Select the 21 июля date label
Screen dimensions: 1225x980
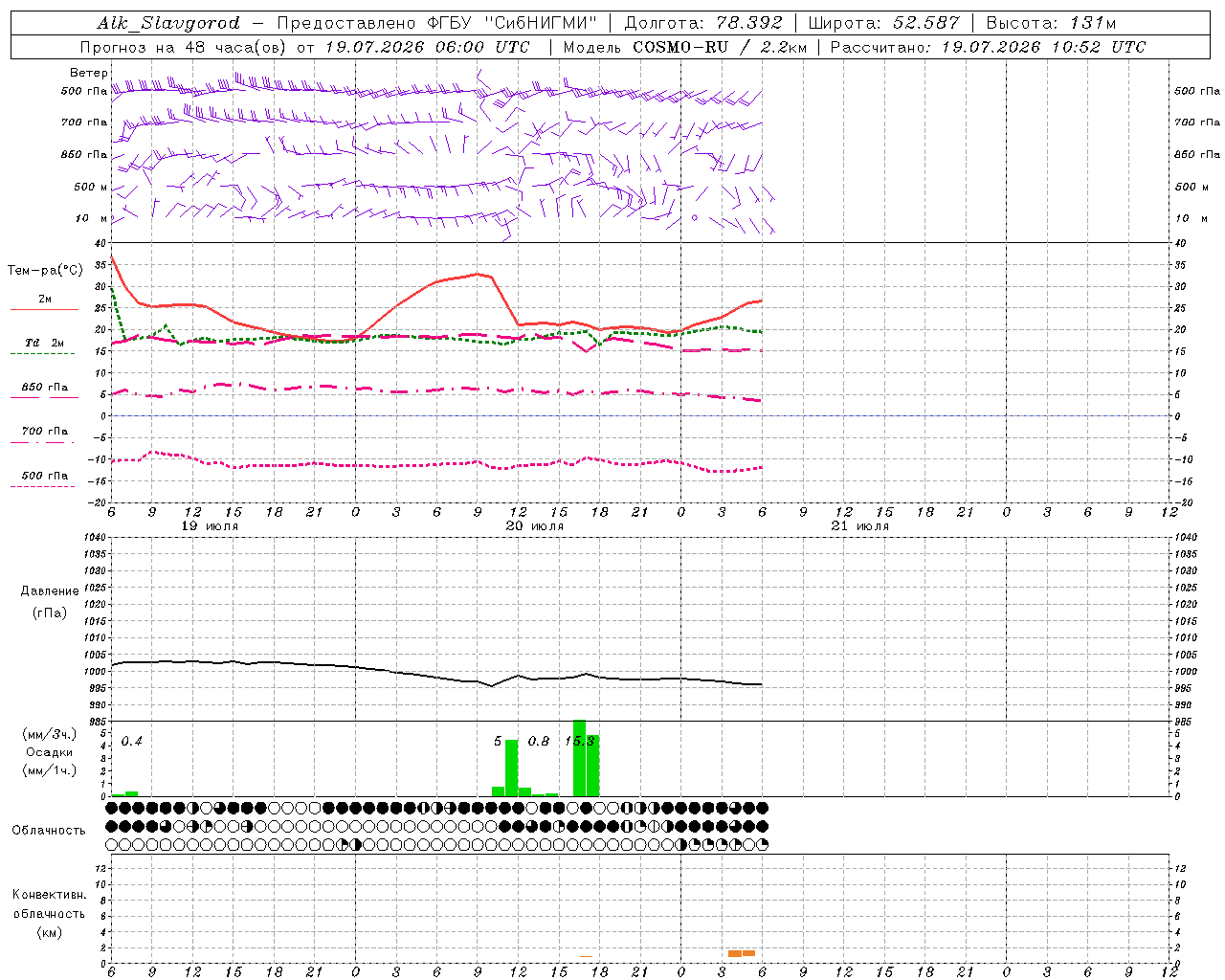pyautogui.click(x=860, y=526)
